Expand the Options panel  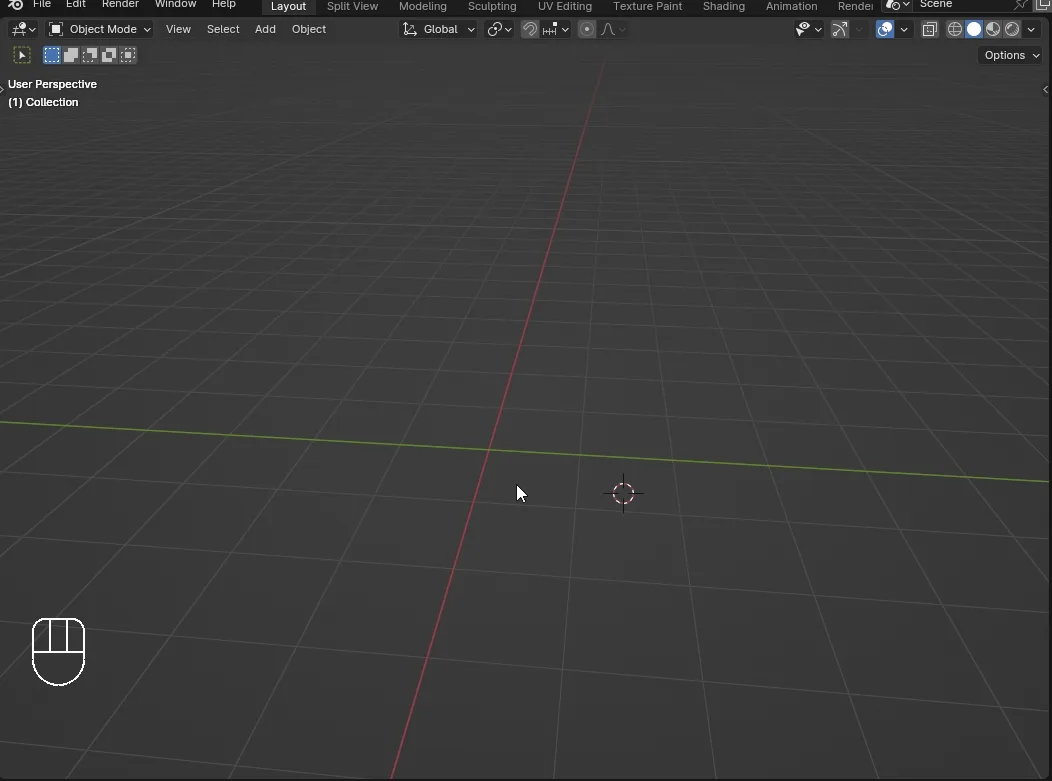(1009, 55)
